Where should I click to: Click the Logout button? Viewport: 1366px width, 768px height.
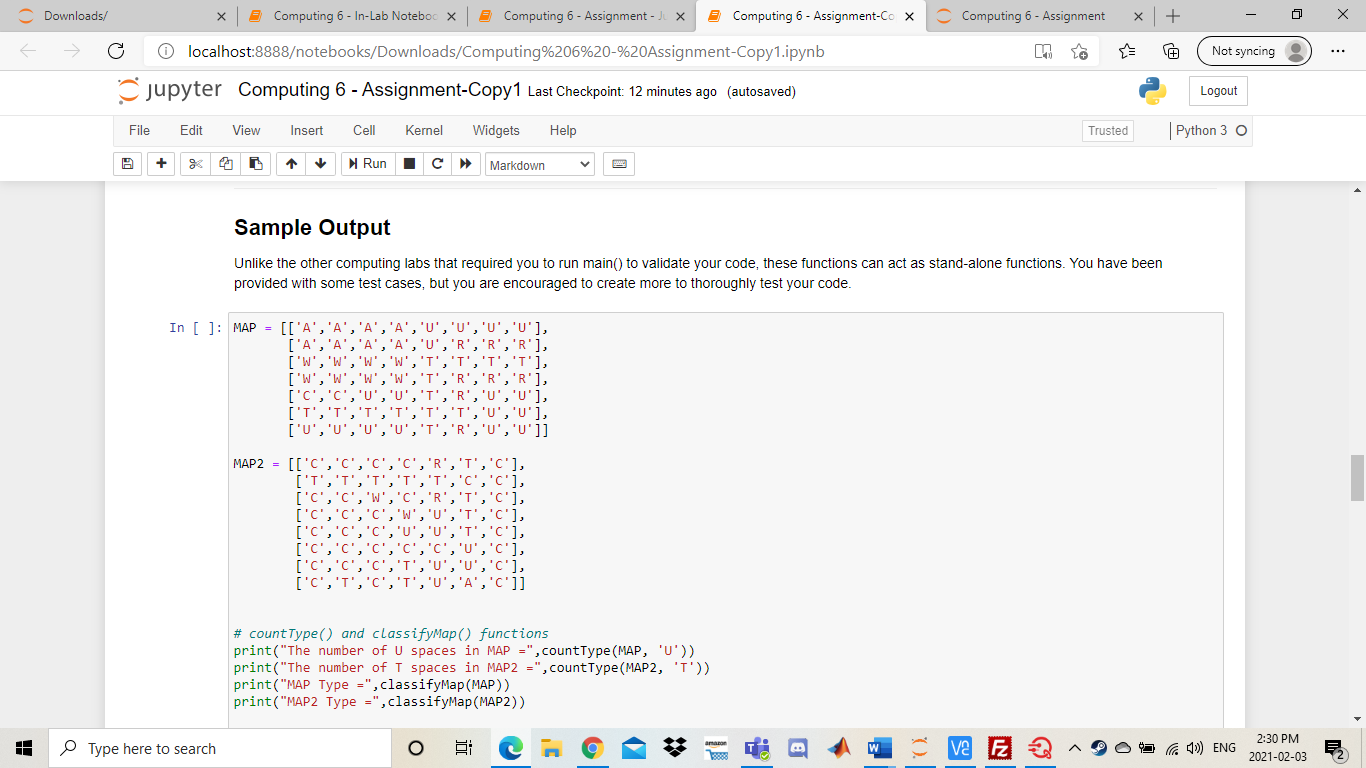pos(1218,91)
